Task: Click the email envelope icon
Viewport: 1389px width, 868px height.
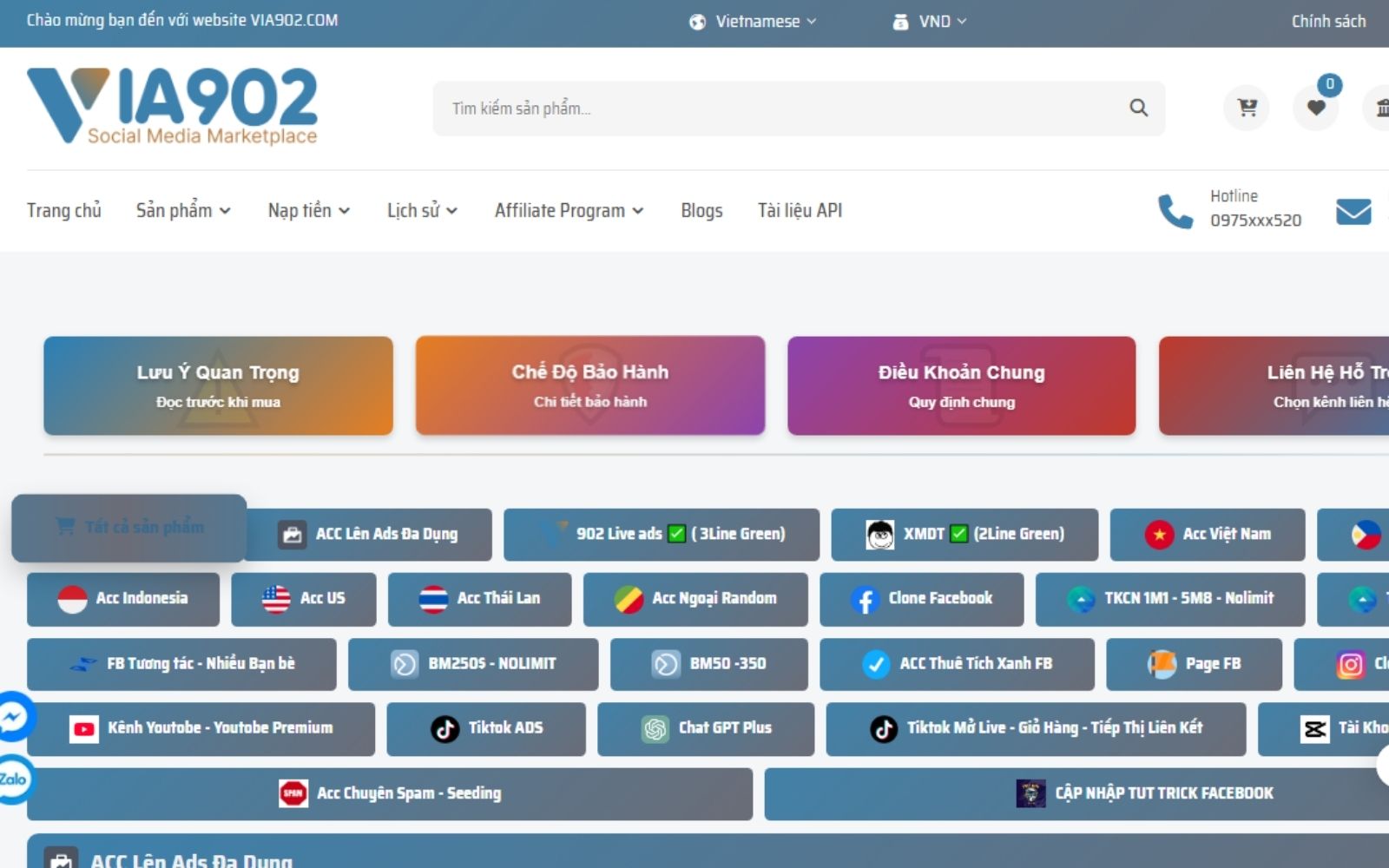Action: click(1353, 211)
